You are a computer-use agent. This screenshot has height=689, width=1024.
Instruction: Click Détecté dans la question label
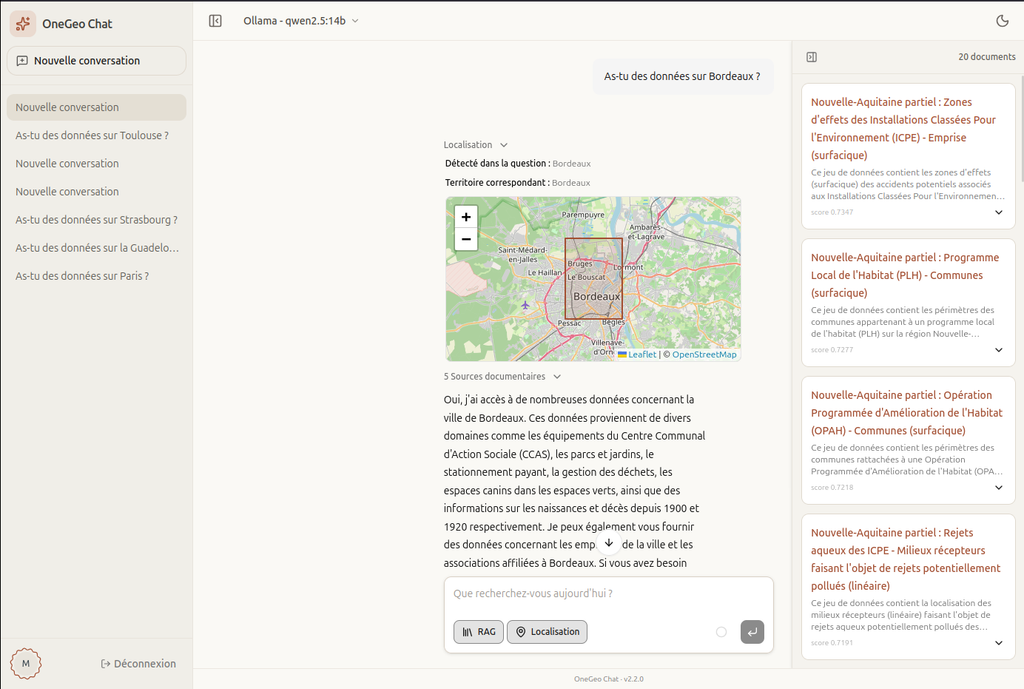coord(497,163)
